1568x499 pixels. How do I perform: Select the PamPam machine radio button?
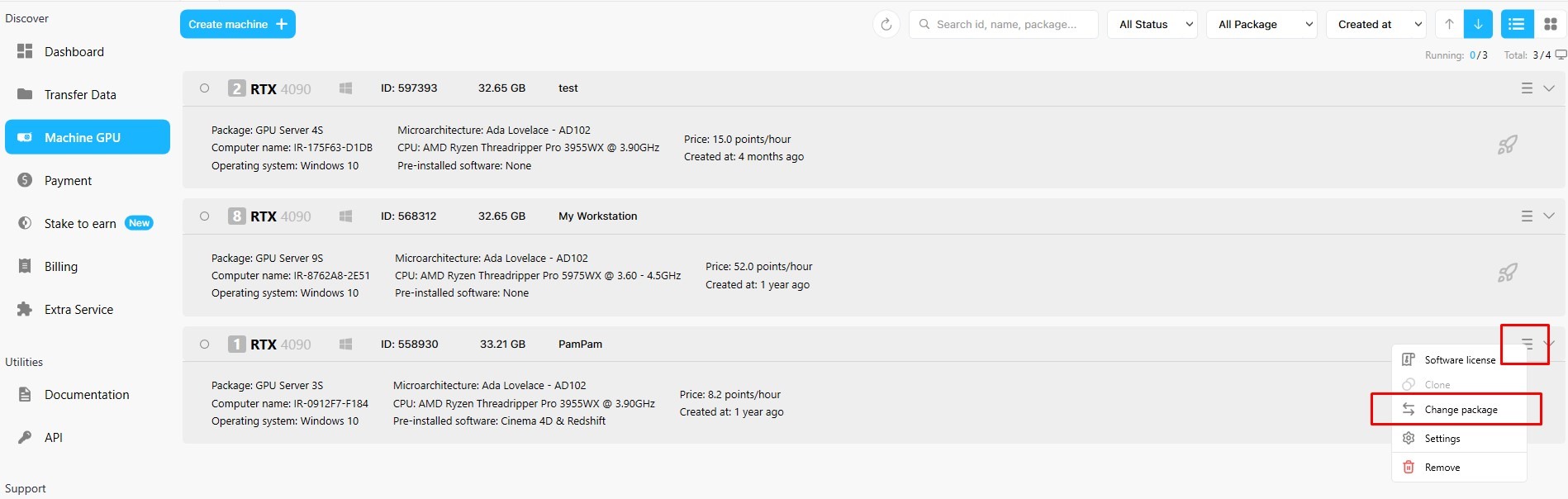click(204, 345)
